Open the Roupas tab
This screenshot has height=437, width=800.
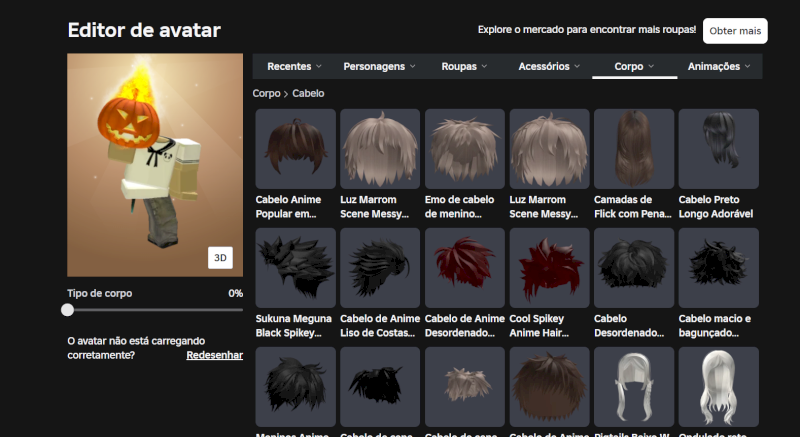(464, 66)
